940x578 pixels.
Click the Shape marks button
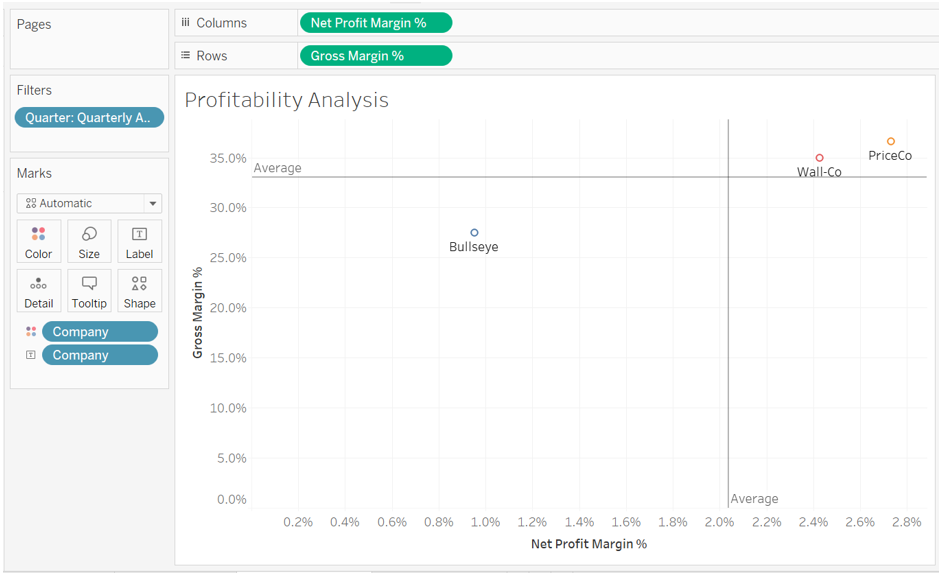point(139,290)
